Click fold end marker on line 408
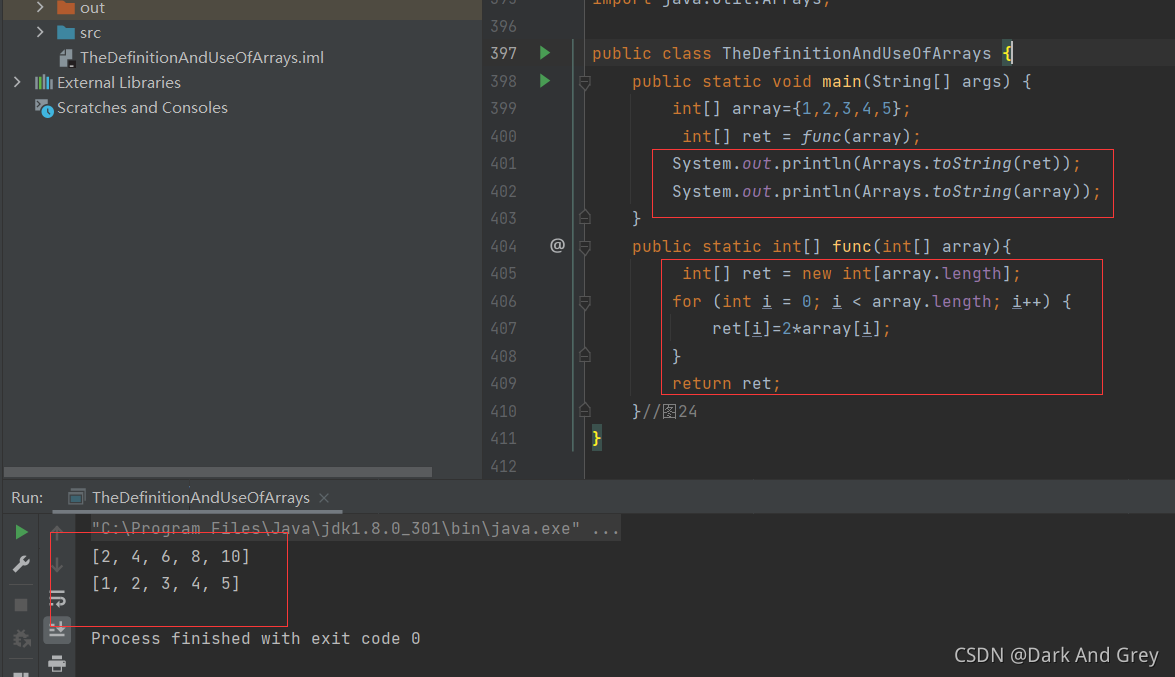This screenshot has height=677, width=1175. click(585, 355)
